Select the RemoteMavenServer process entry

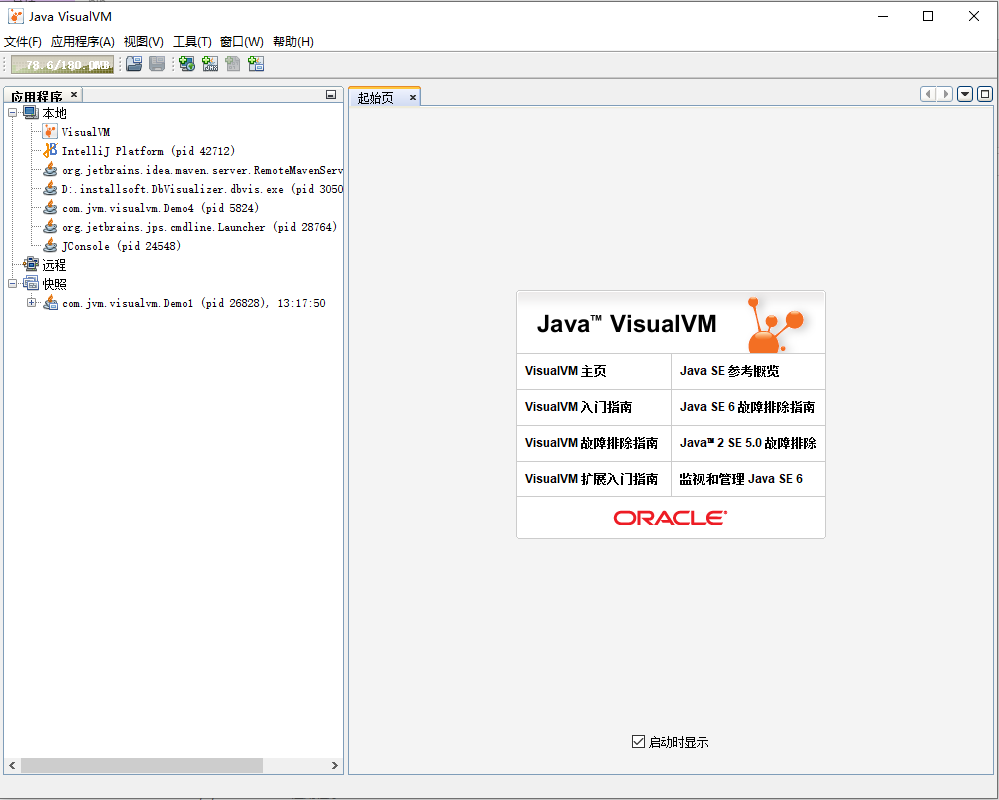tap(202, 170)
